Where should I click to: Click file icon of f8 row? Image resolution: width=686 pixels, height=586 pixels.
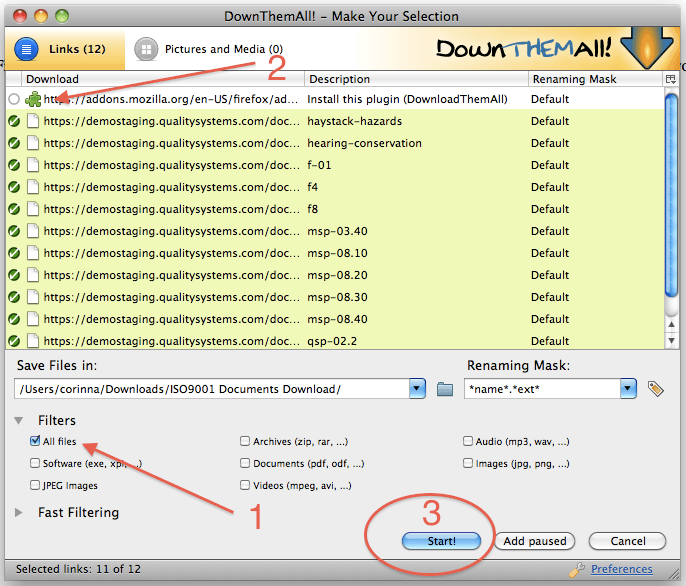click(x=33, y=209)
